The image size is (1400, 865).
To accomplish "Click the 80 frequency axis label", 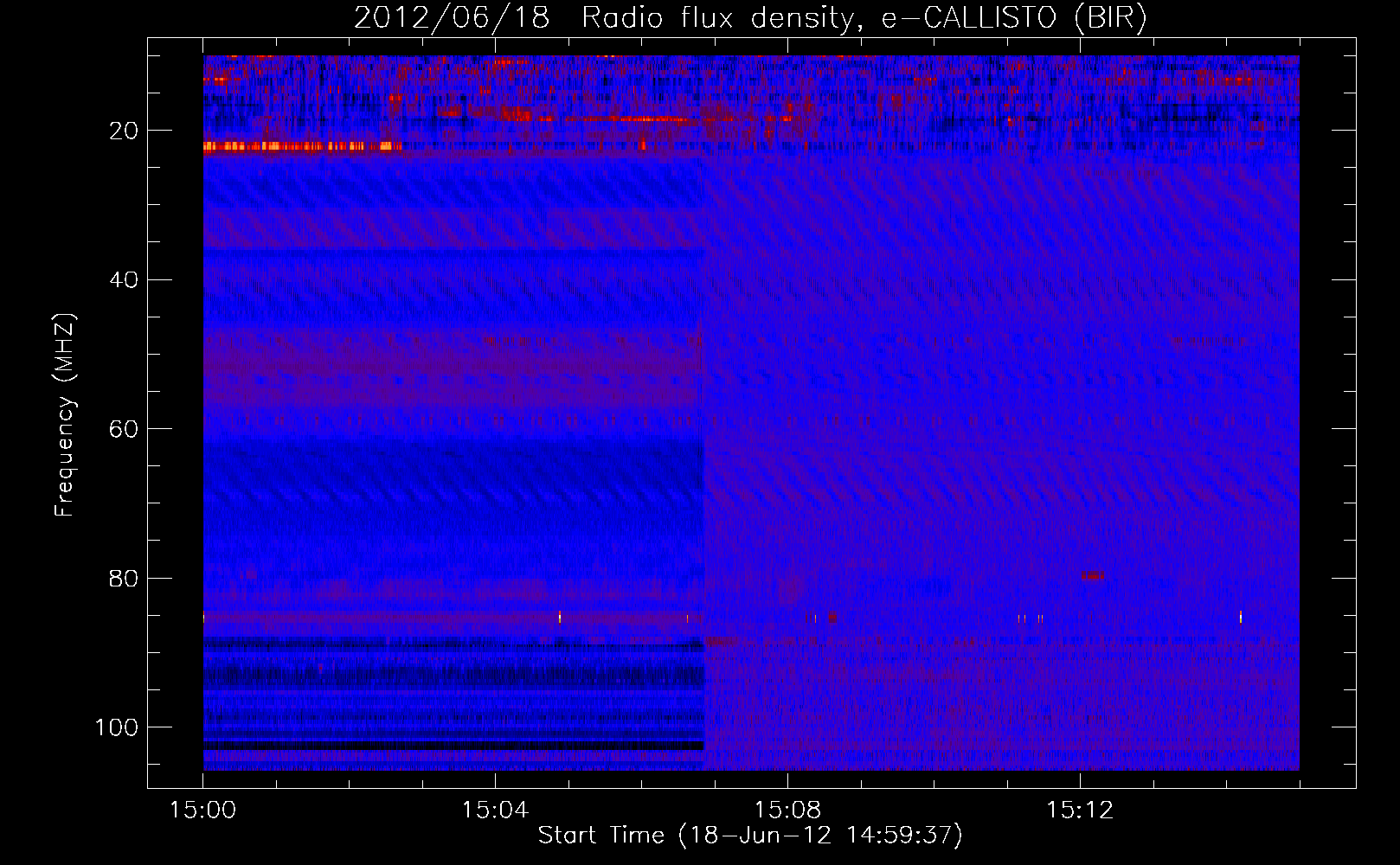I will click(x=125, y=579).
